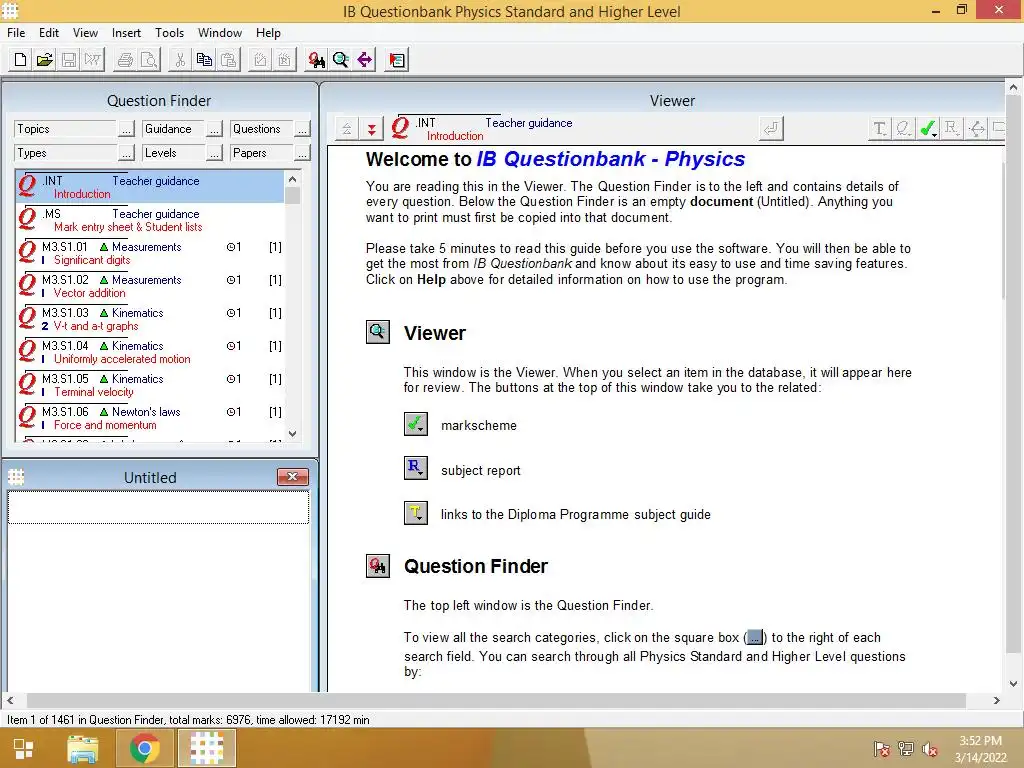Click the red arrow document toolbar icon

396,60
